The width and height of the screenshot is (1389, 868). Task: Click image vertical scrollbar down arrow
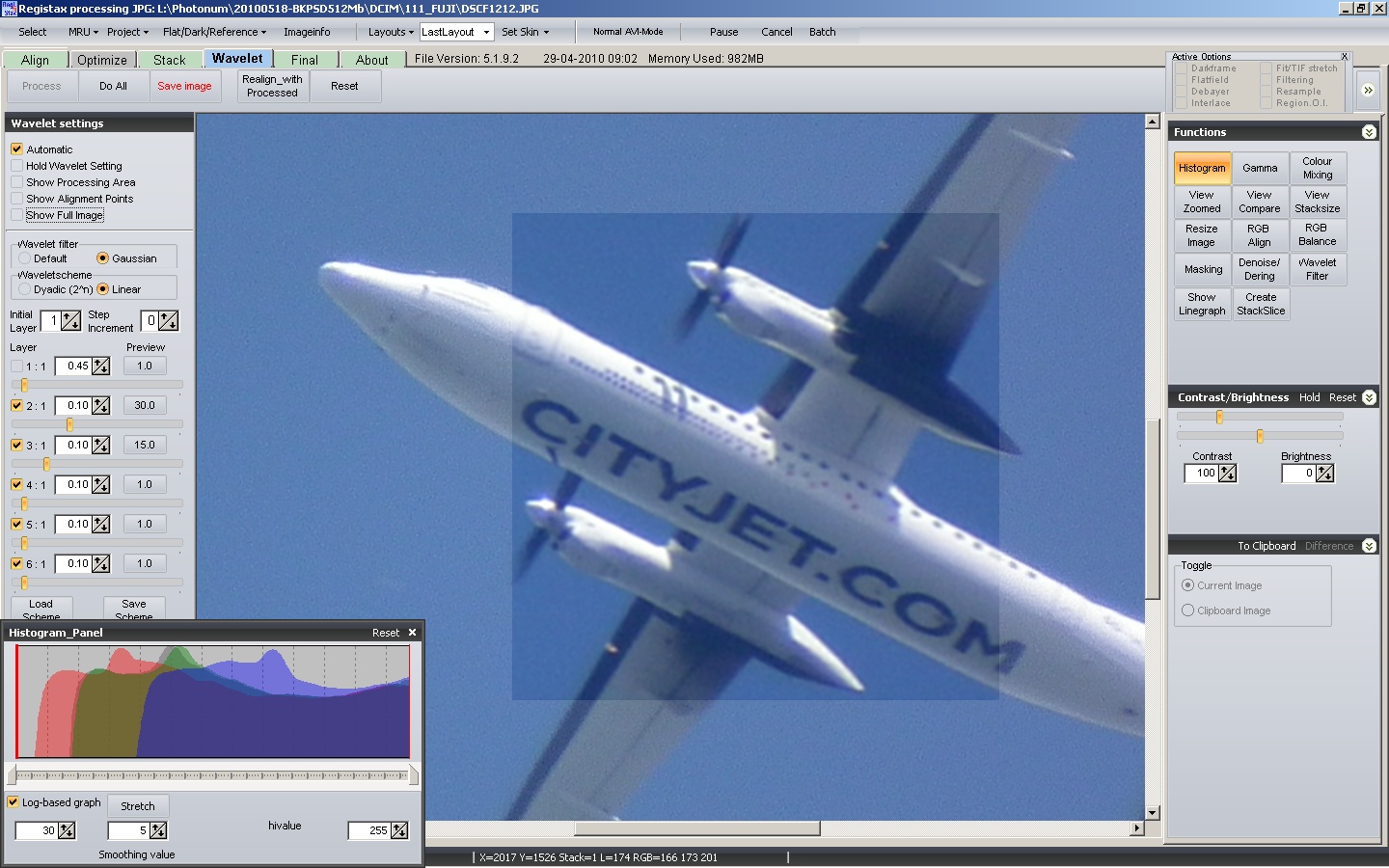click(x=1152, y=813)
